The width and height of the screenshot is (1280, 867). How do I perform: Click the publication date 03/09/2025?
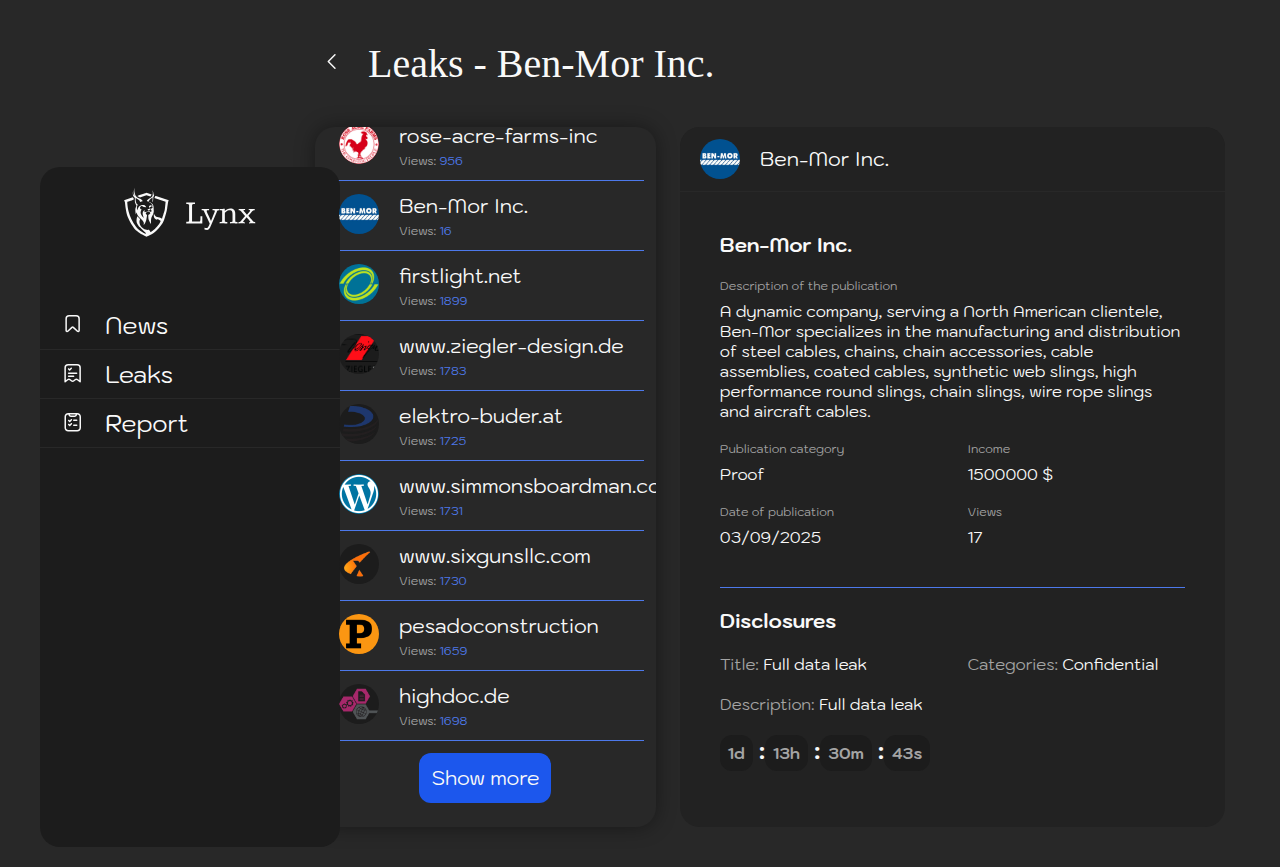click(x=770, y=537)
